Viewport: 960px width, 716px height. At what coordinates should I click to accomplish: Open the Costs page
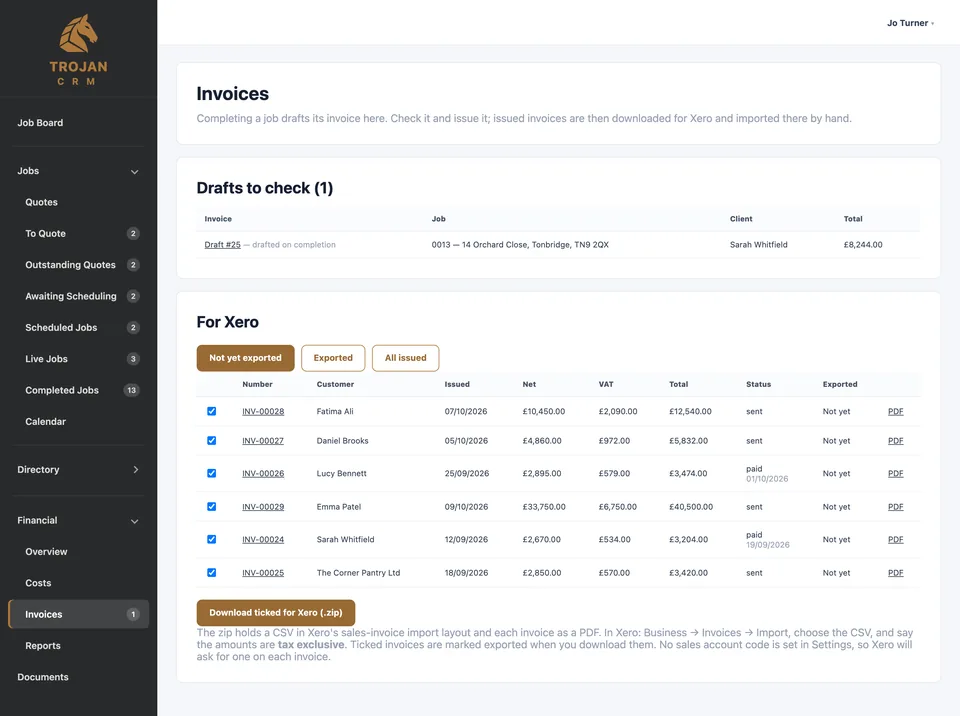(38, 583)
